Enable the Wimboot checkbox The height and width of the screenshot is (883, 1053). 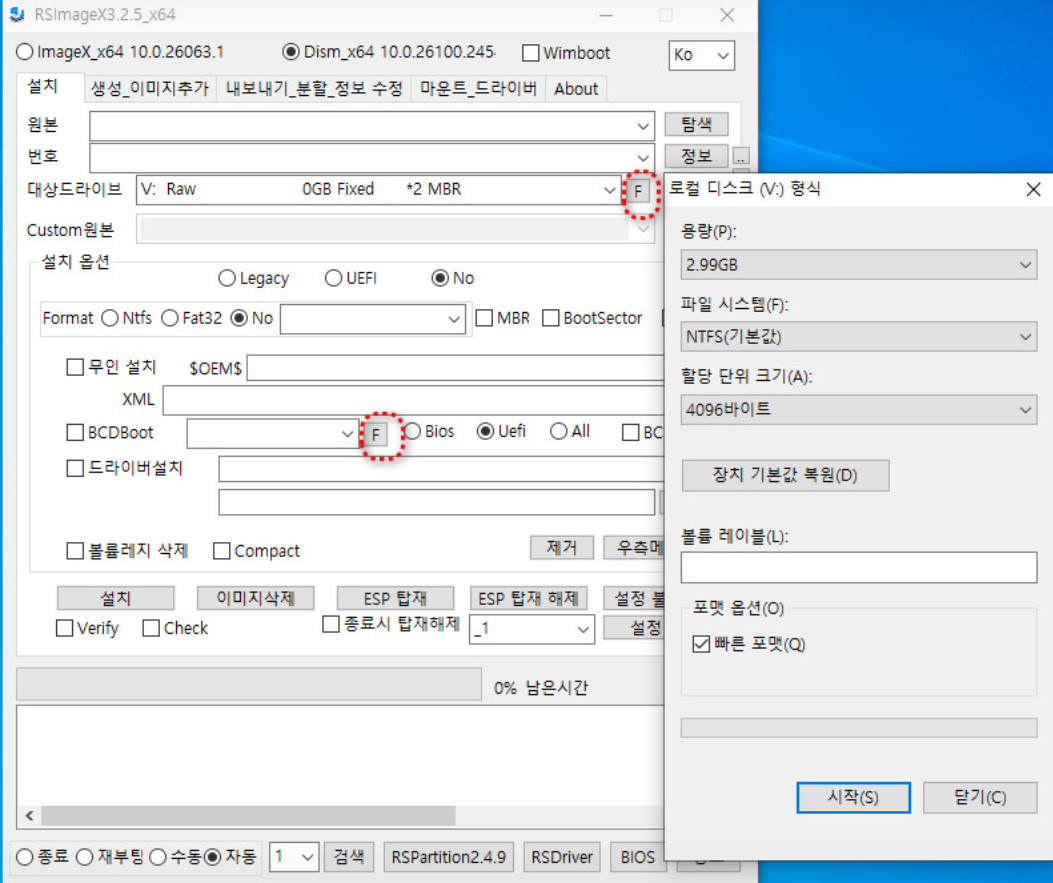[x=531, y=53]
